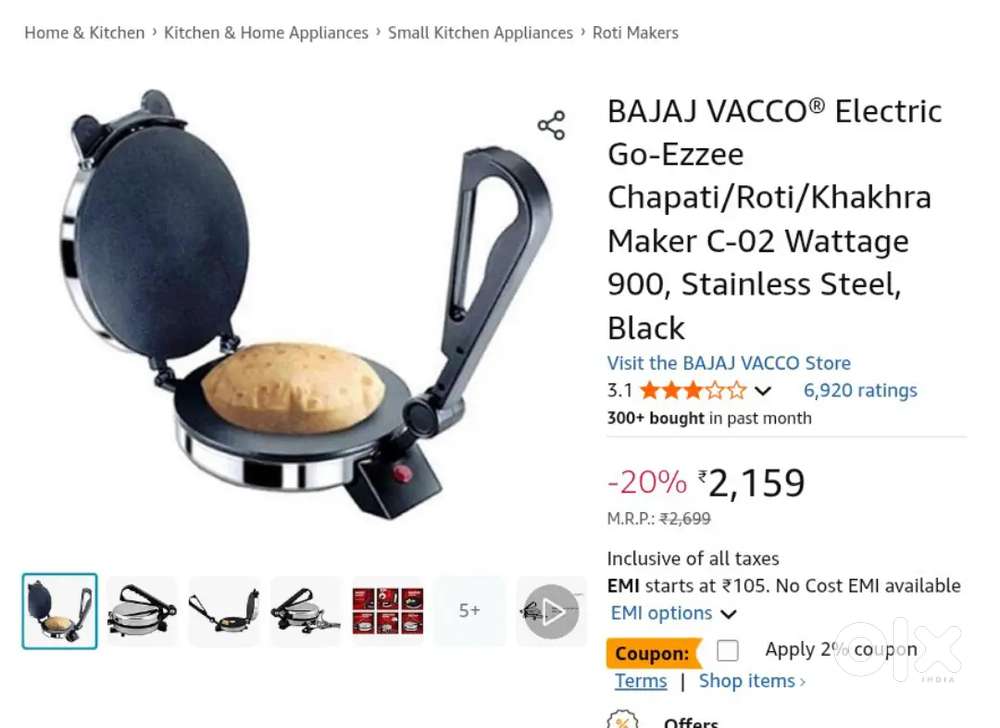Open Kitchen & Home Appliances breadcrumb

[x=266, y=33]
